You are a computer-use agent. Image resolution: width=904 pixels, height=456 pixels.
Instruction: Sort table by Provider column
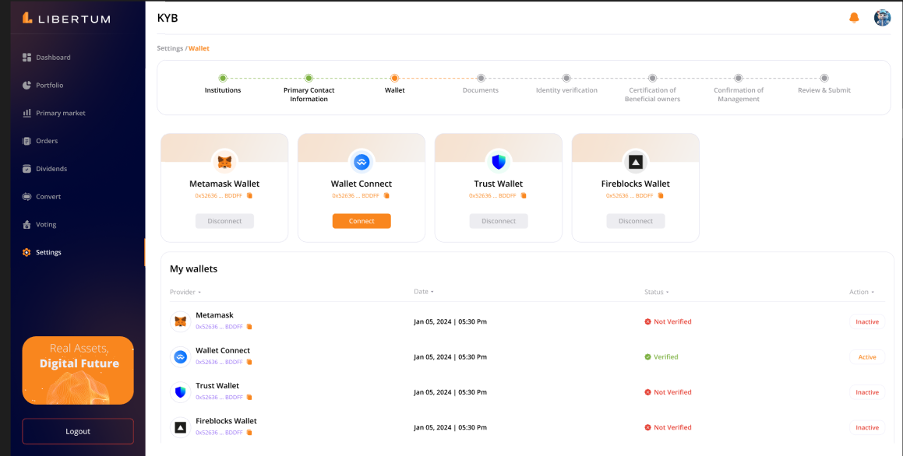tap(185, 292)
